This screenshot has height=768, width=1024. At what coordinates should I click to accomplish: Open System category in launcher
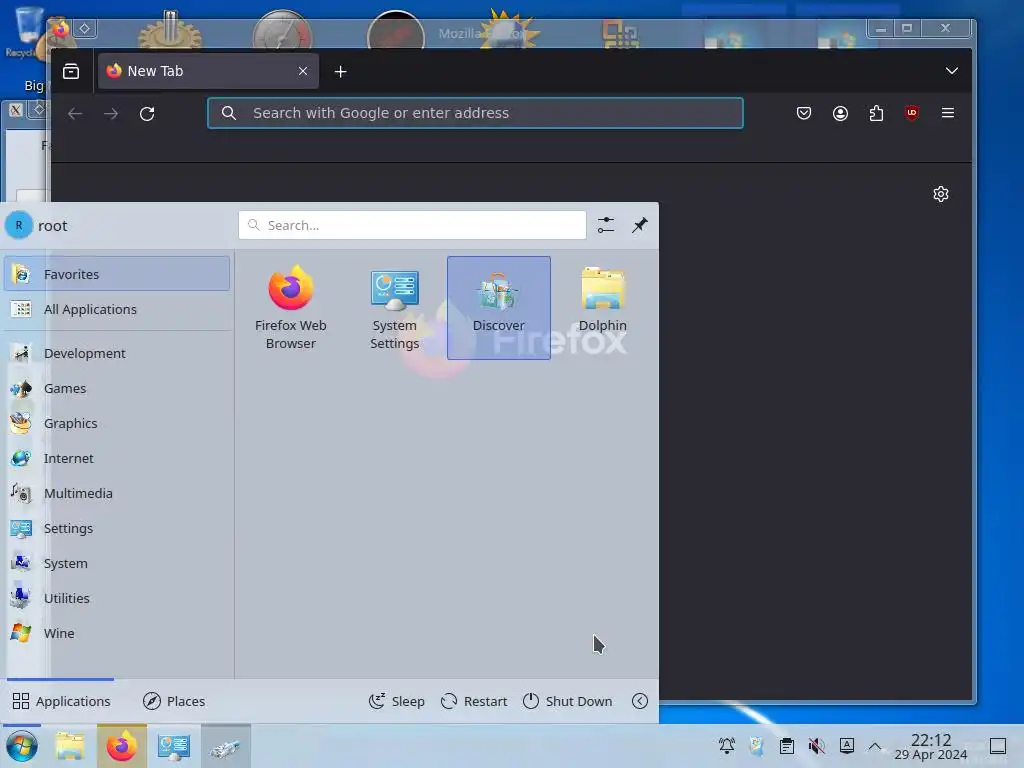[117, 564]
